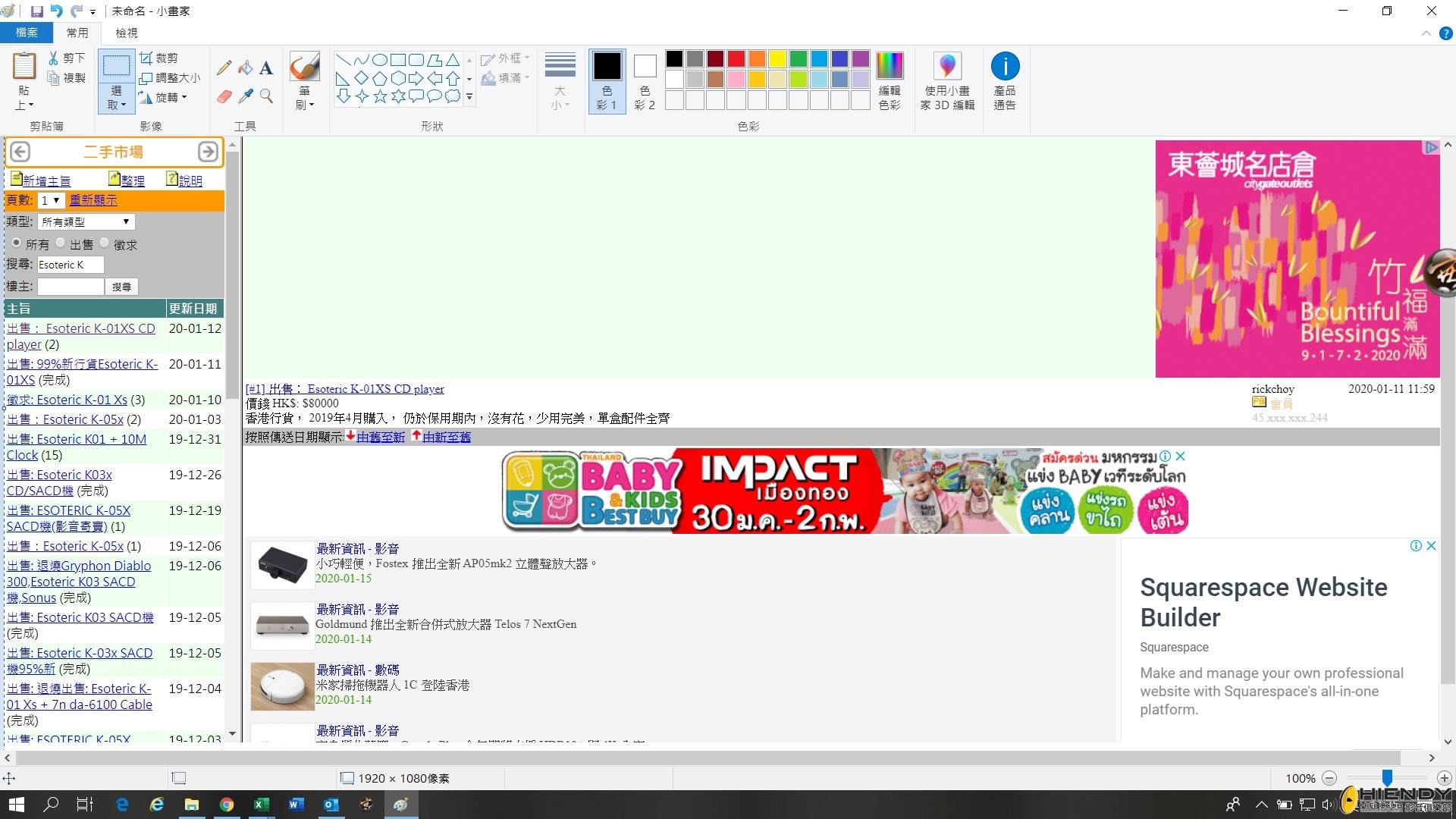The height and width of the screenshot is (819, 1456).
Task: Choose the curve shape
Action: point(361,60)
